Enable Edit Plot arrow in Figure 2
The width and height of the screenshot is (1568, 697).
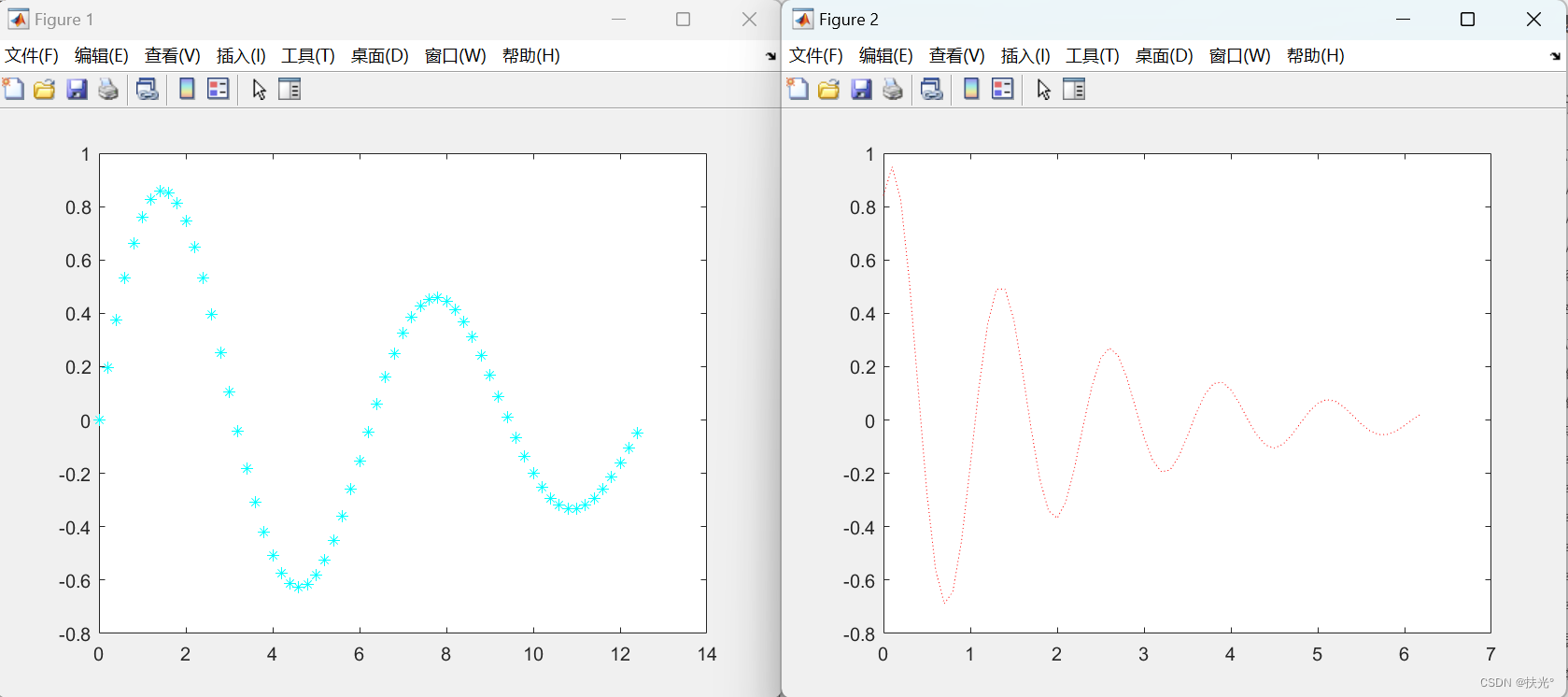[x=1044, y=89]
